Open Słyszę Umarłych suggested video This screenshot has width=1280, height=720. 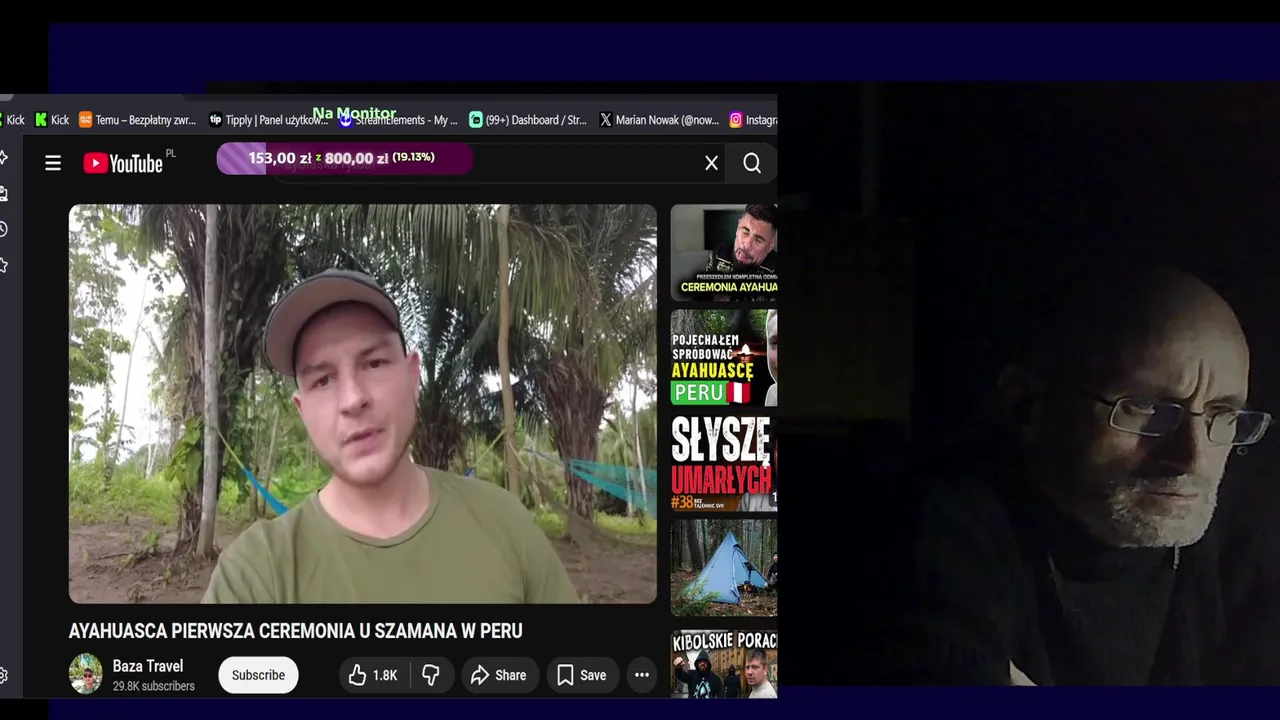click(x=724, y=463)
